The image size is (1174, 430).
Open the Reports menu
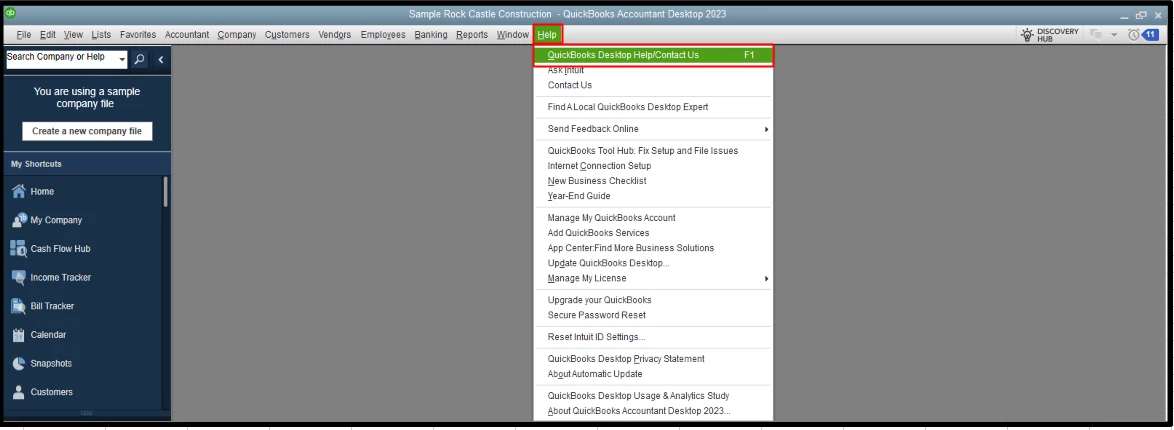pyautogui.click(x=472, y=34)
